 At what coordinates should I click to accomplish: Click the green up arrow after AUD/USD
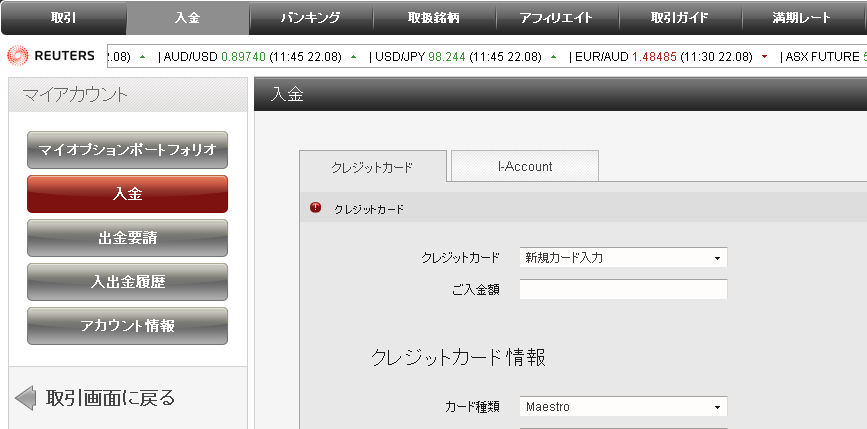tap(353, 56)
